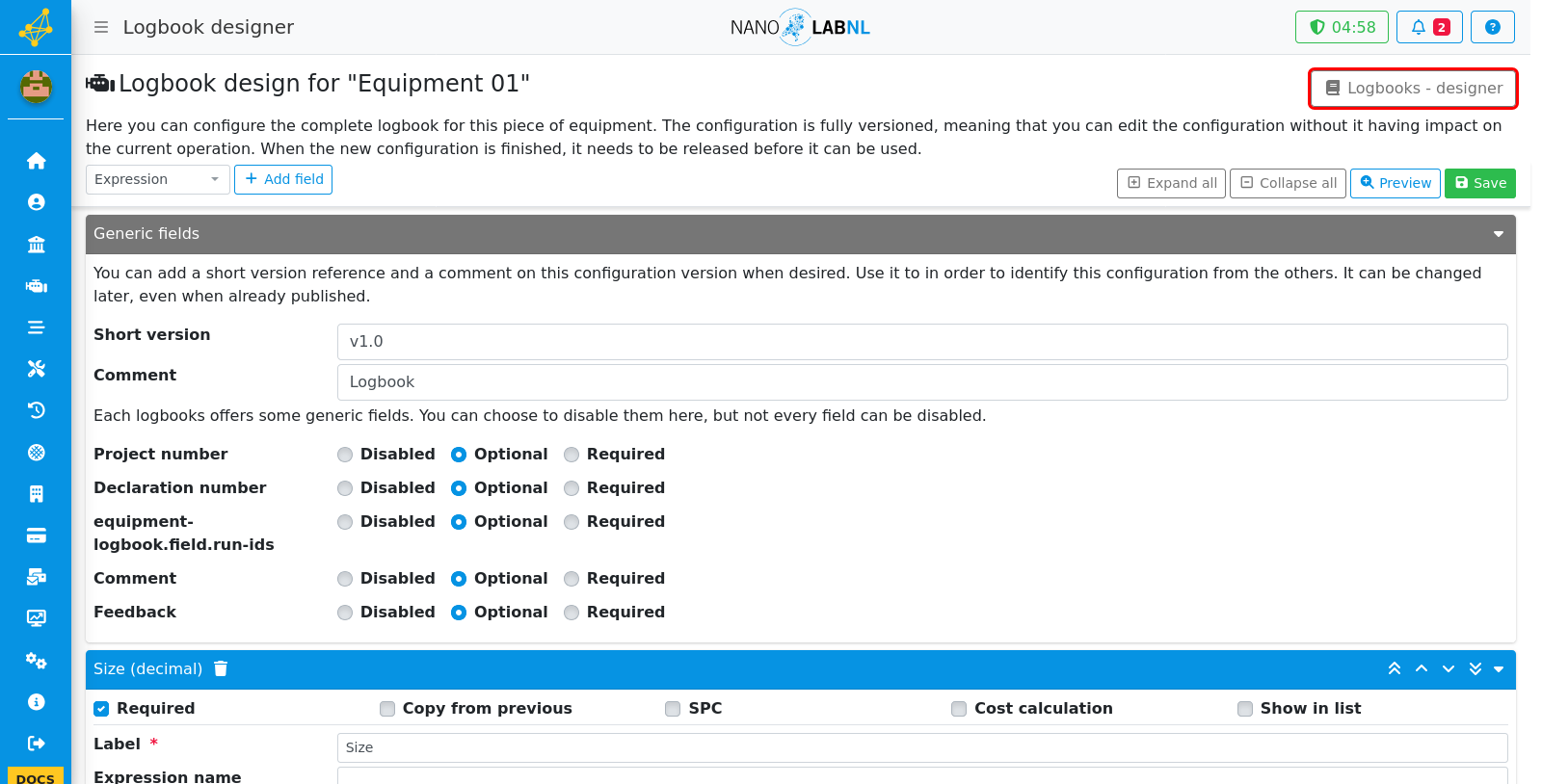Open the monitor chart icon in sidebar
Image resolution: width=1542 pixels, height=784 pixels.
(x=37, y=618)
